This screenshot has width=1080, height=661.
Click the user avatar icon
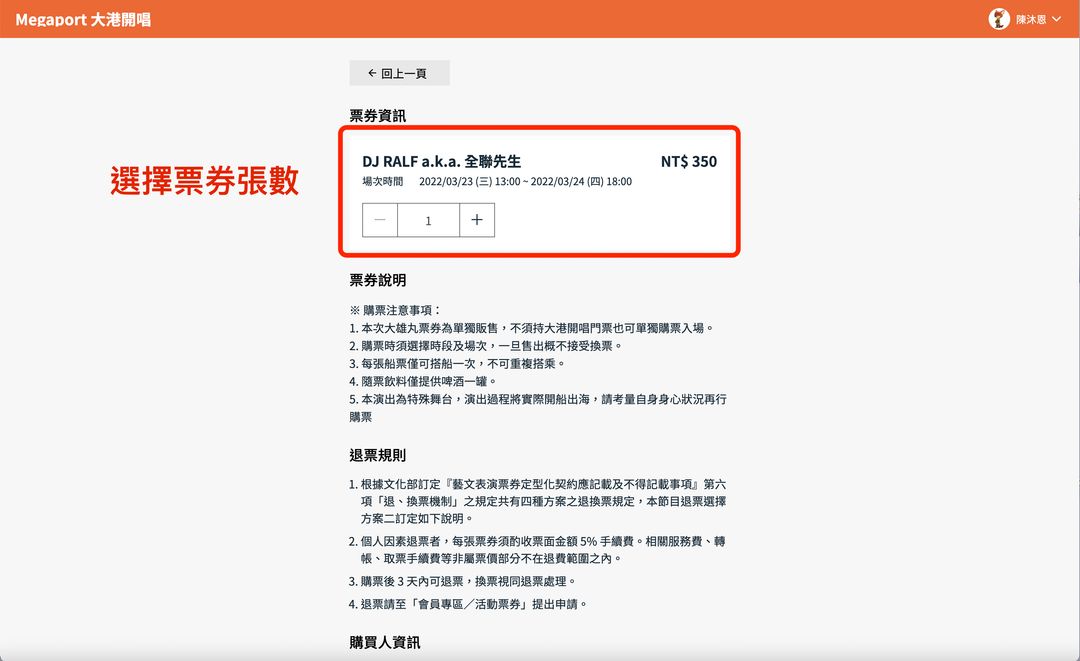[x=999, y=19]
